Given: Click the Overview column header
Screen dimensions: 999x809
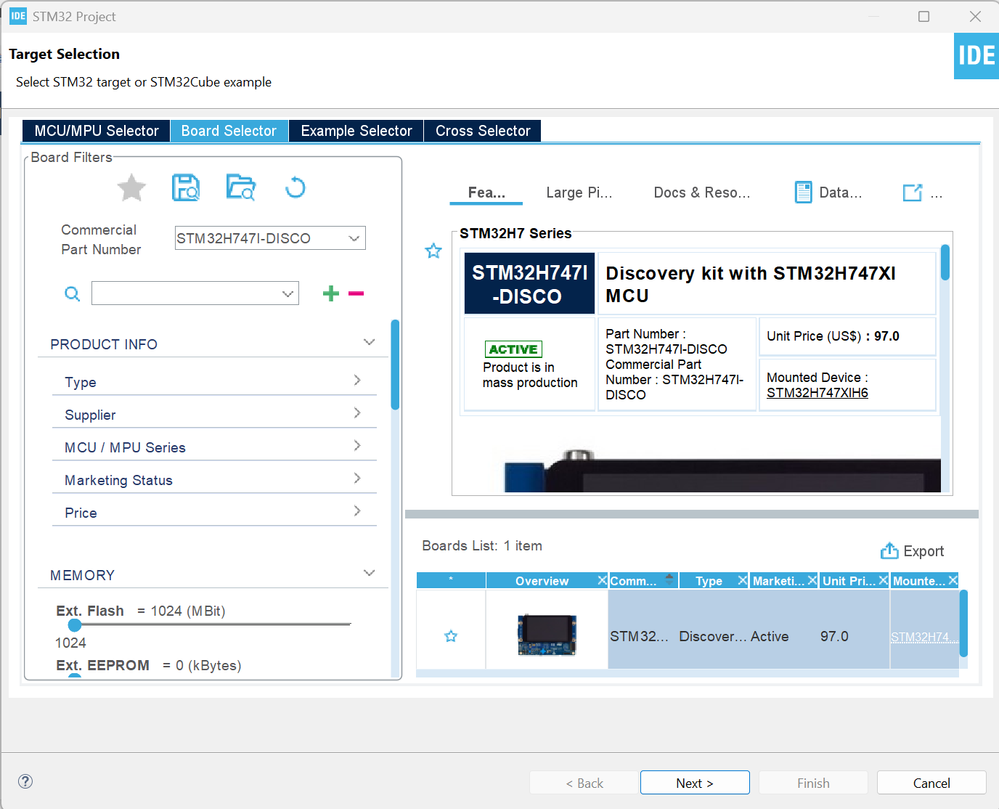Looking at the screenshot, I should coord(542,580).
